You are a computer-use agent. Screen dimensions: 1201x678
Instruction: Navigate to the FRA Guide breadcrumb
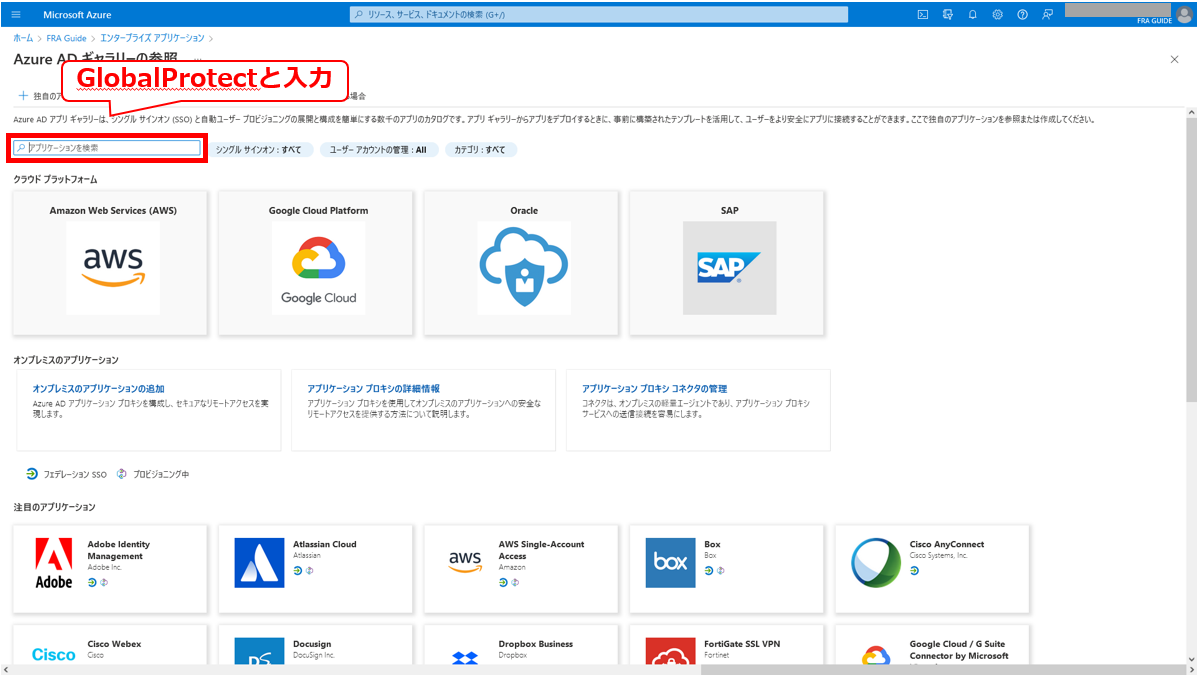tap(66, 38)
